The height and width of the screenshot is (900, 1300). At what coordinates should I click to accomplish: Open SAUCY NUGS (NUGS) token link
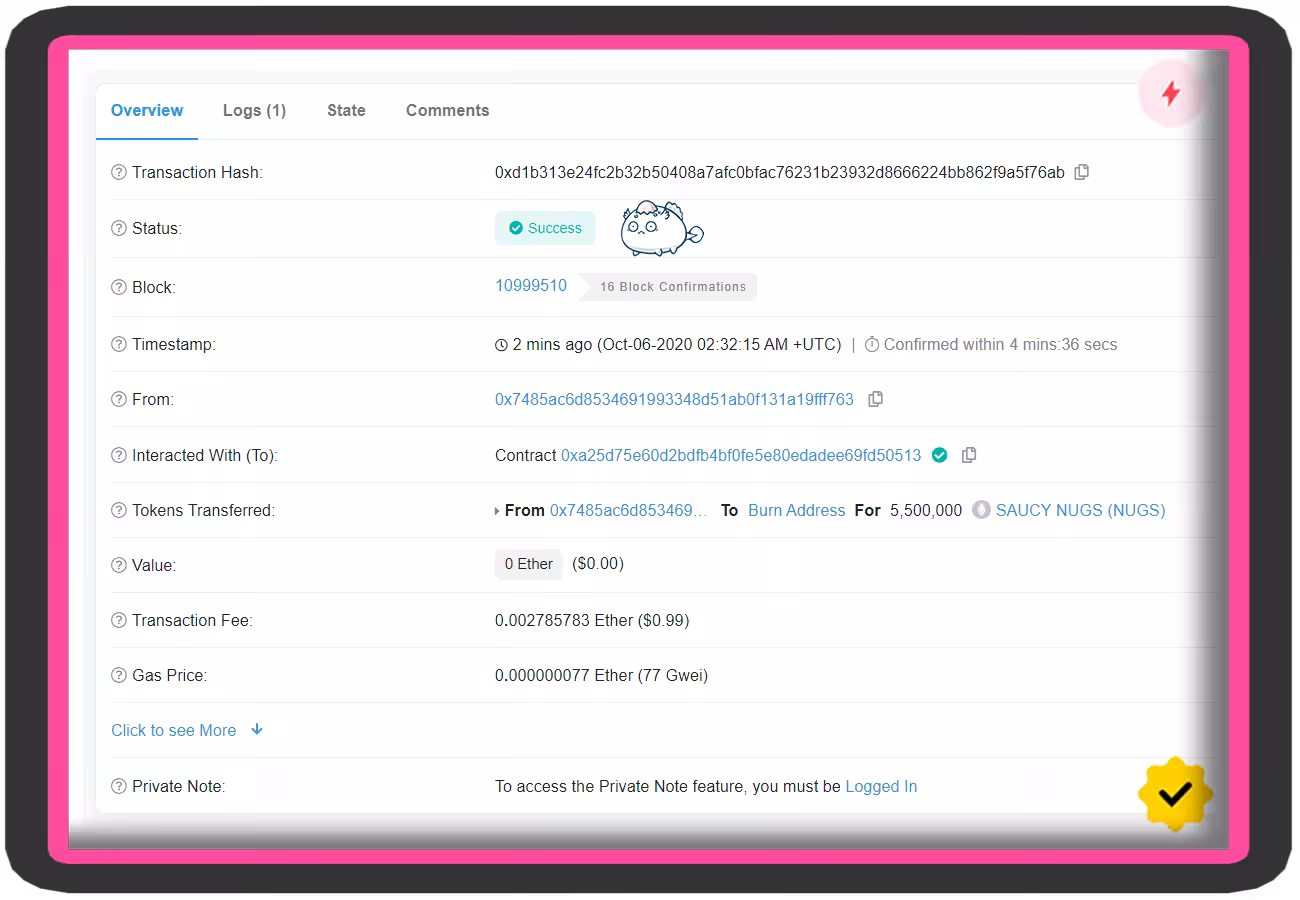[x=1080, y=510]
